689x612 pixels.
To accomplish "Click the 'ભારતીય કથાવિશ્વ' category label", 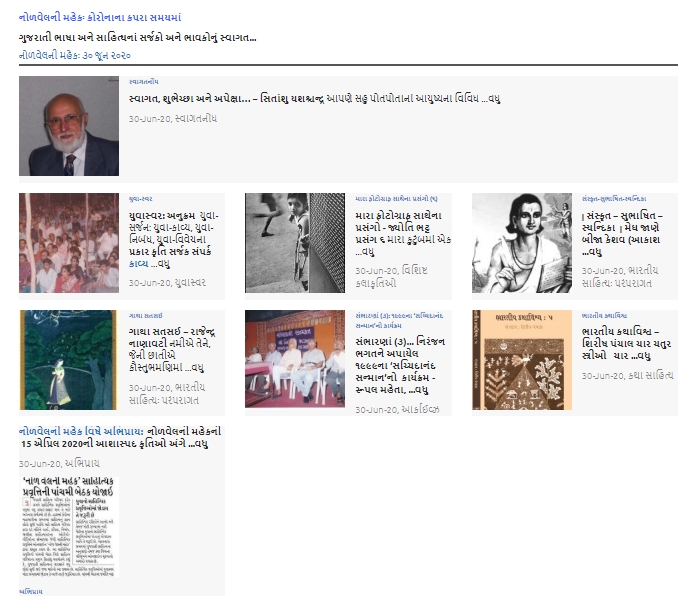I will pyautogui.click(x=604, y=315).
